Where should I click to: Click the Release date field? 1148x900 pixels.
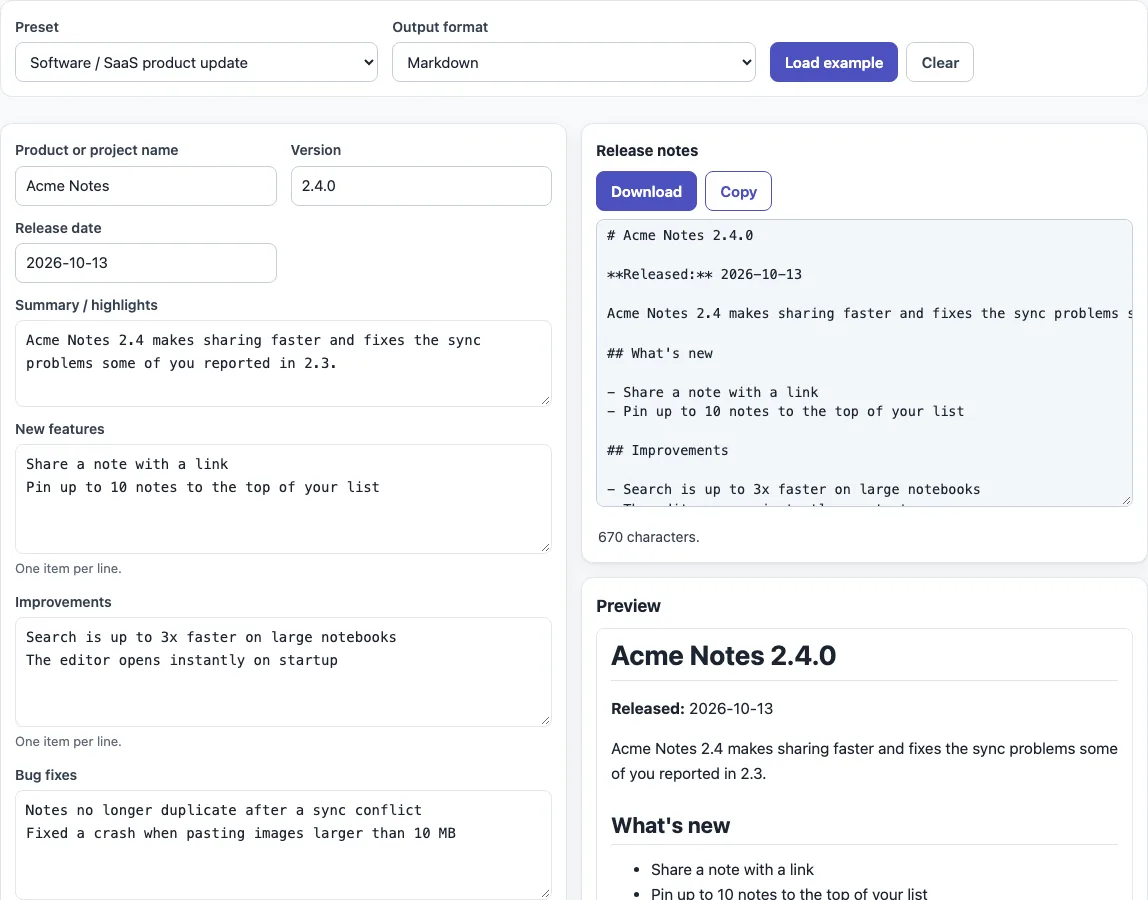click(x=146, y=263)
